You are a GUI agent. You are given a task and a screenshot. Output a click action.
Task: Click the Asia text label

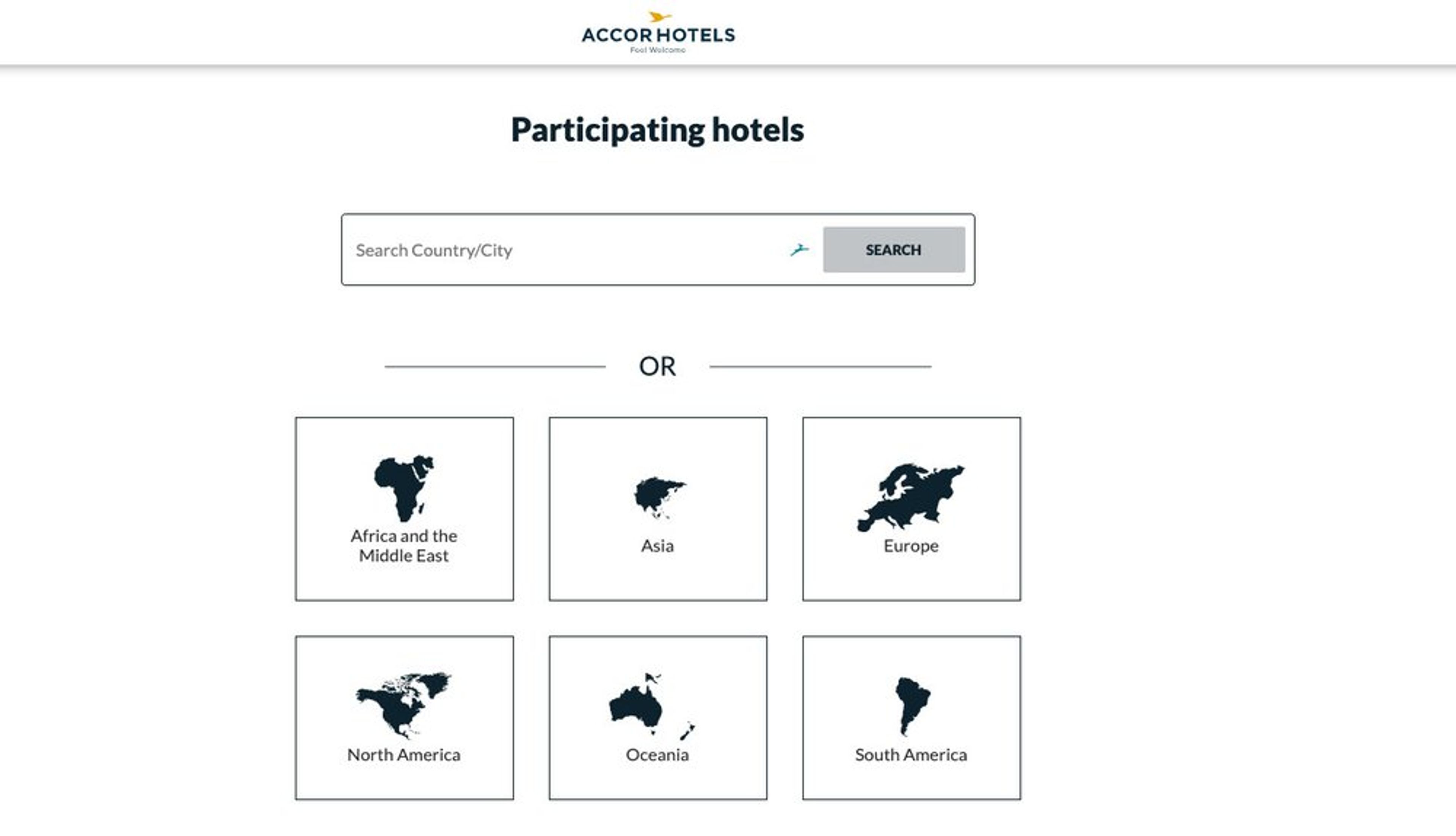tap(657, 545)
